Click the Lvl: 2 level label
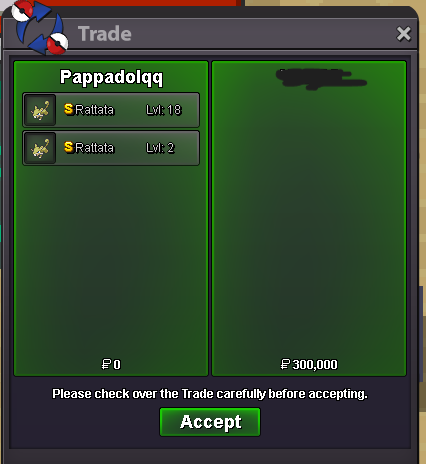426x464 pixels. pos(160,148)
